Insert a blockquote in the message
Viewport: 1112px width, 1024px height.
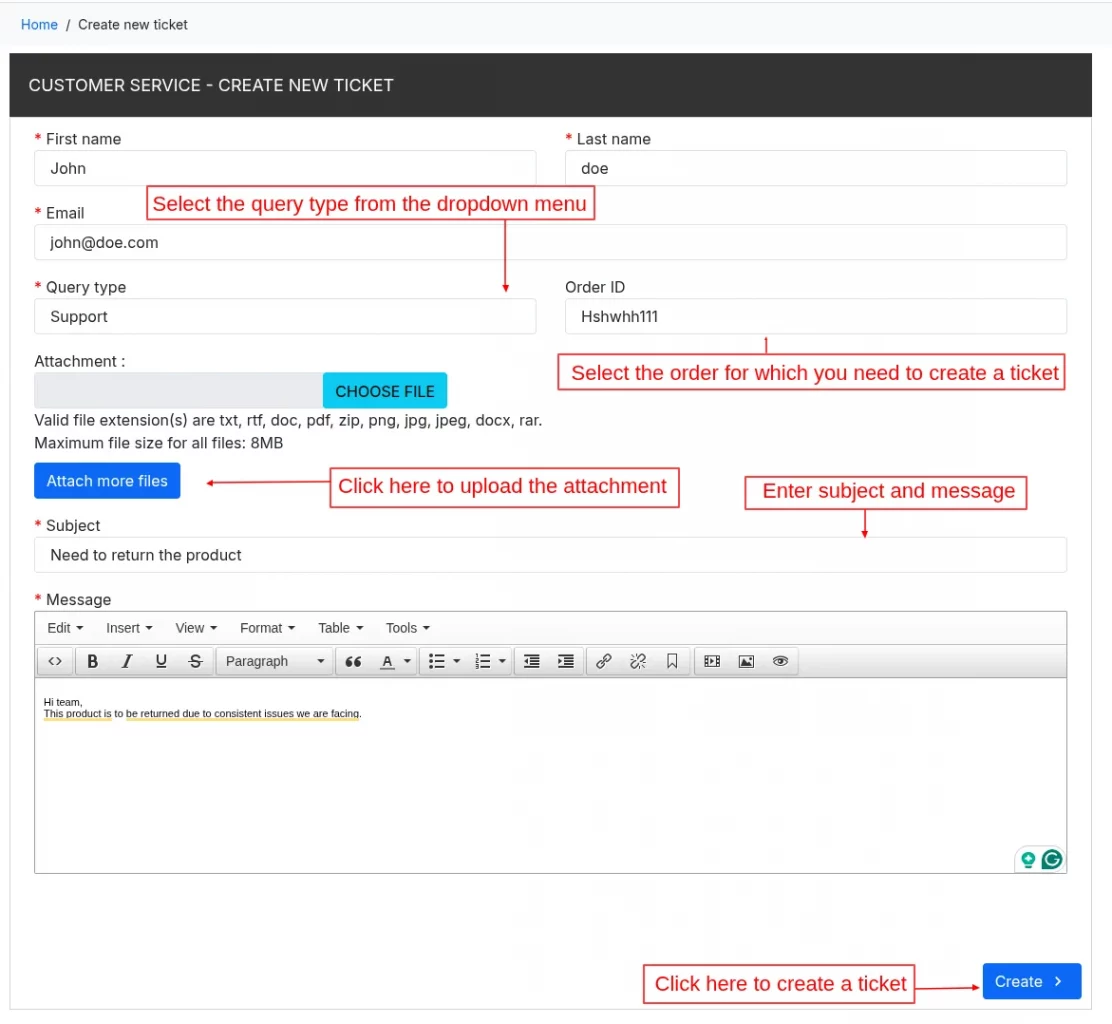click(353, 662)
